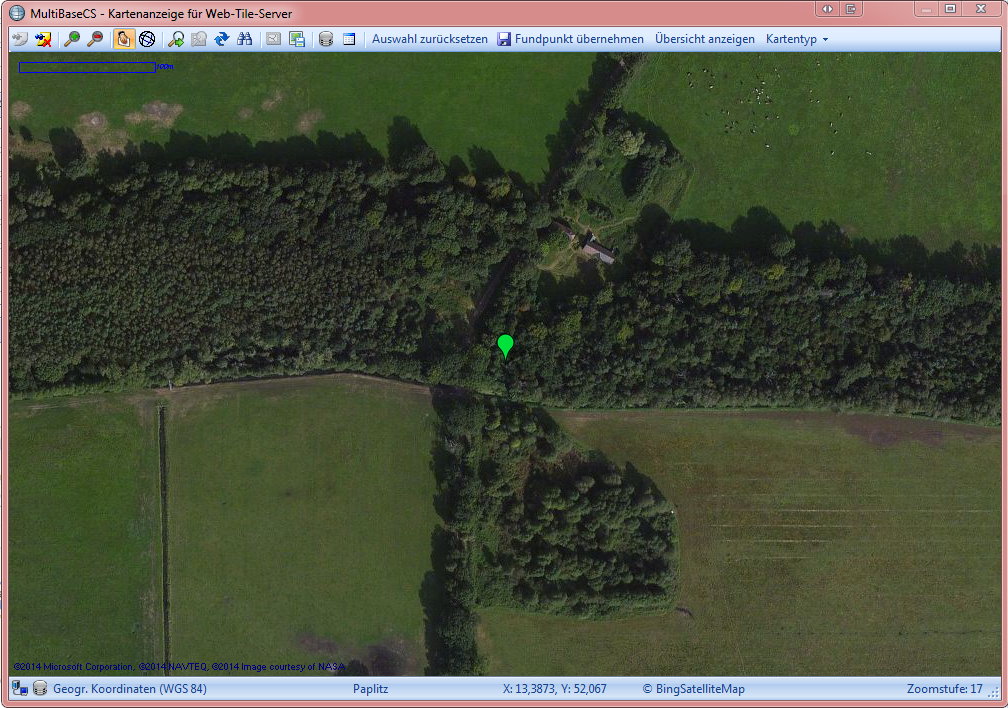Click the green location marker on map
The height and width of the screenshot is (708, 1008).
point(506,345)
